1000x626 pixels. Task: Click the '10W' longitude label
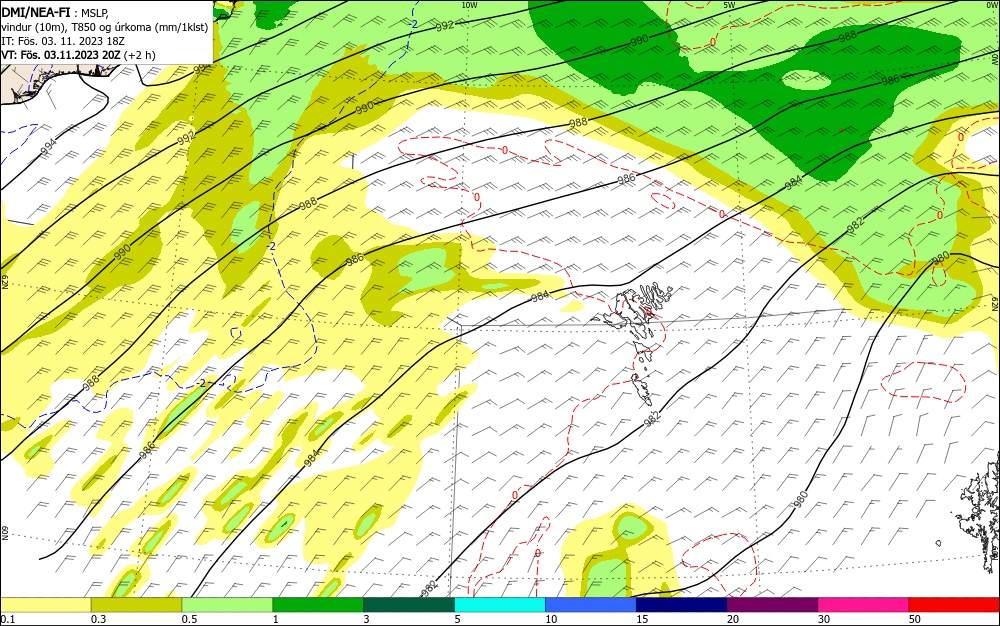click(469, 5)
